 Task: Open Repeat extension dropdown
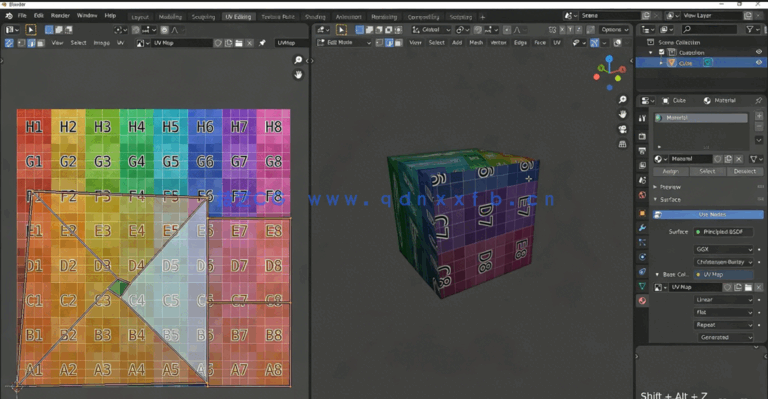click(x=723, y=325)
